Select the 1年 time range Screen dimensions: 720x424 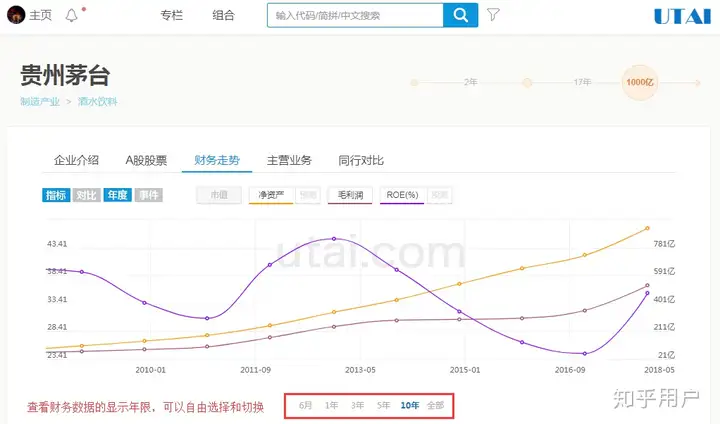point(331,405)
